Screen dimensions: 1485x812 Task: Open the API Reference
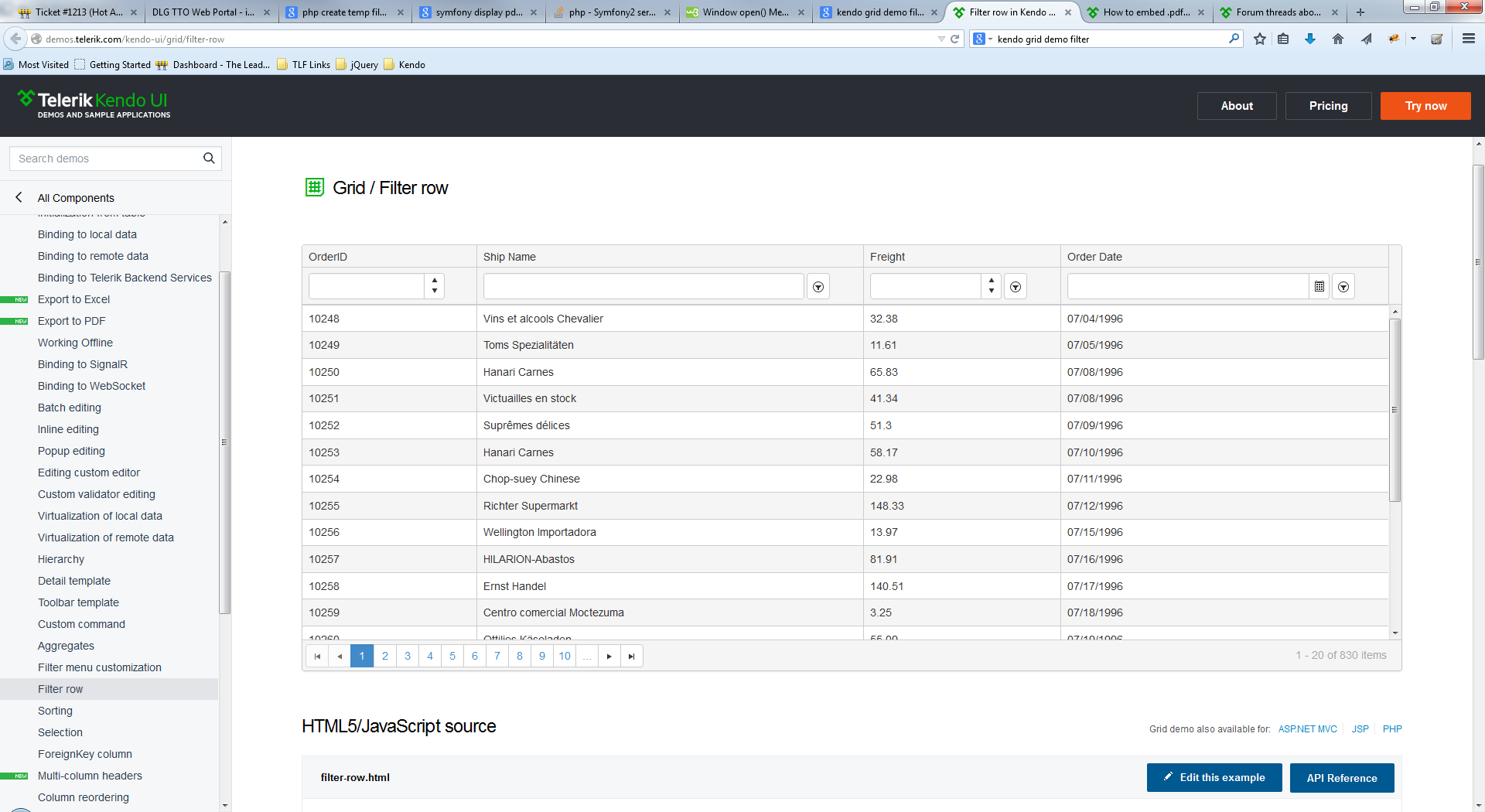coord(1342,778)
